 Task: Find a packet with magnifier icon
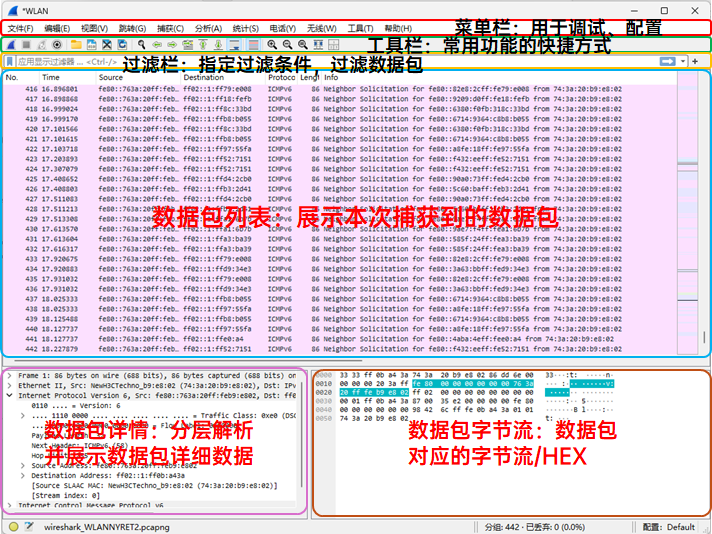click(142, 44)
